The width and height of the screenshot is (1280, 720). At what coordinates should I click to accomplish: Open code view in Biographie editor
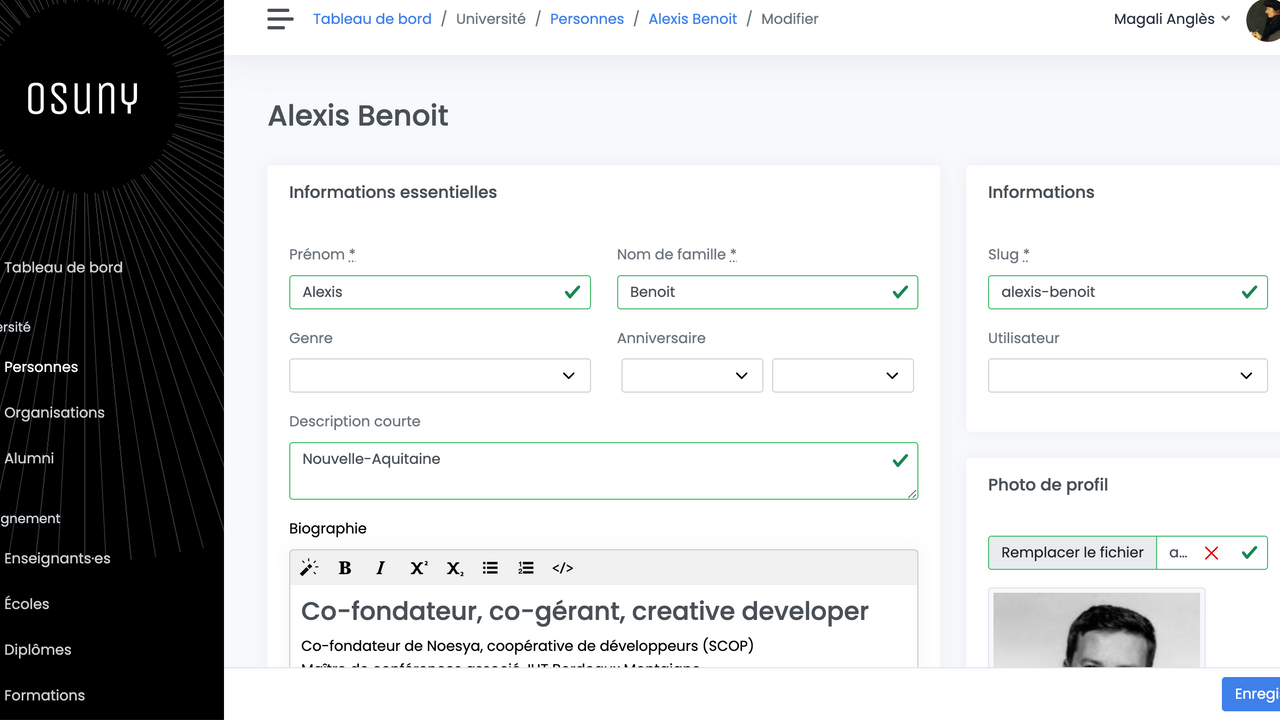[563, 568]
